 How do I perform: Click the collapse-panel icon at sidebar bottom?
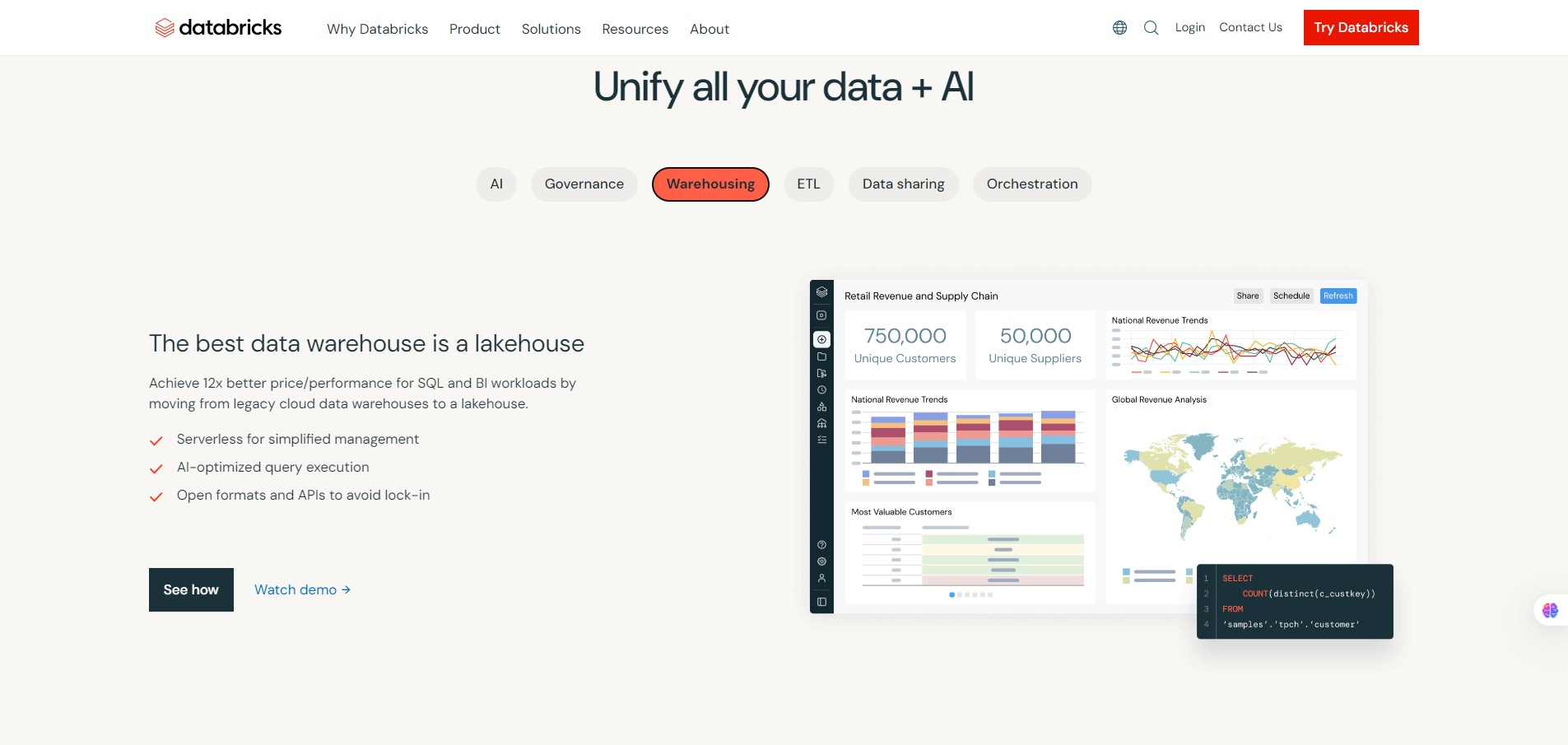[x=821, y=602]
